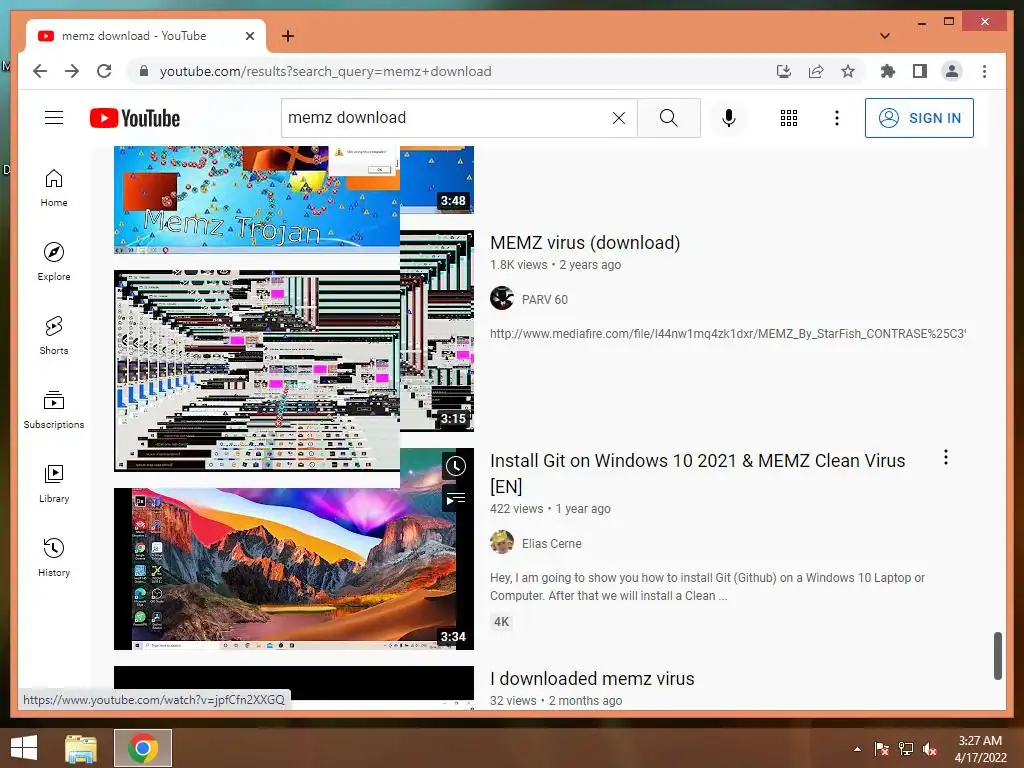
Task: Add Install Git video to queue
Action: [x=456, y=499]
